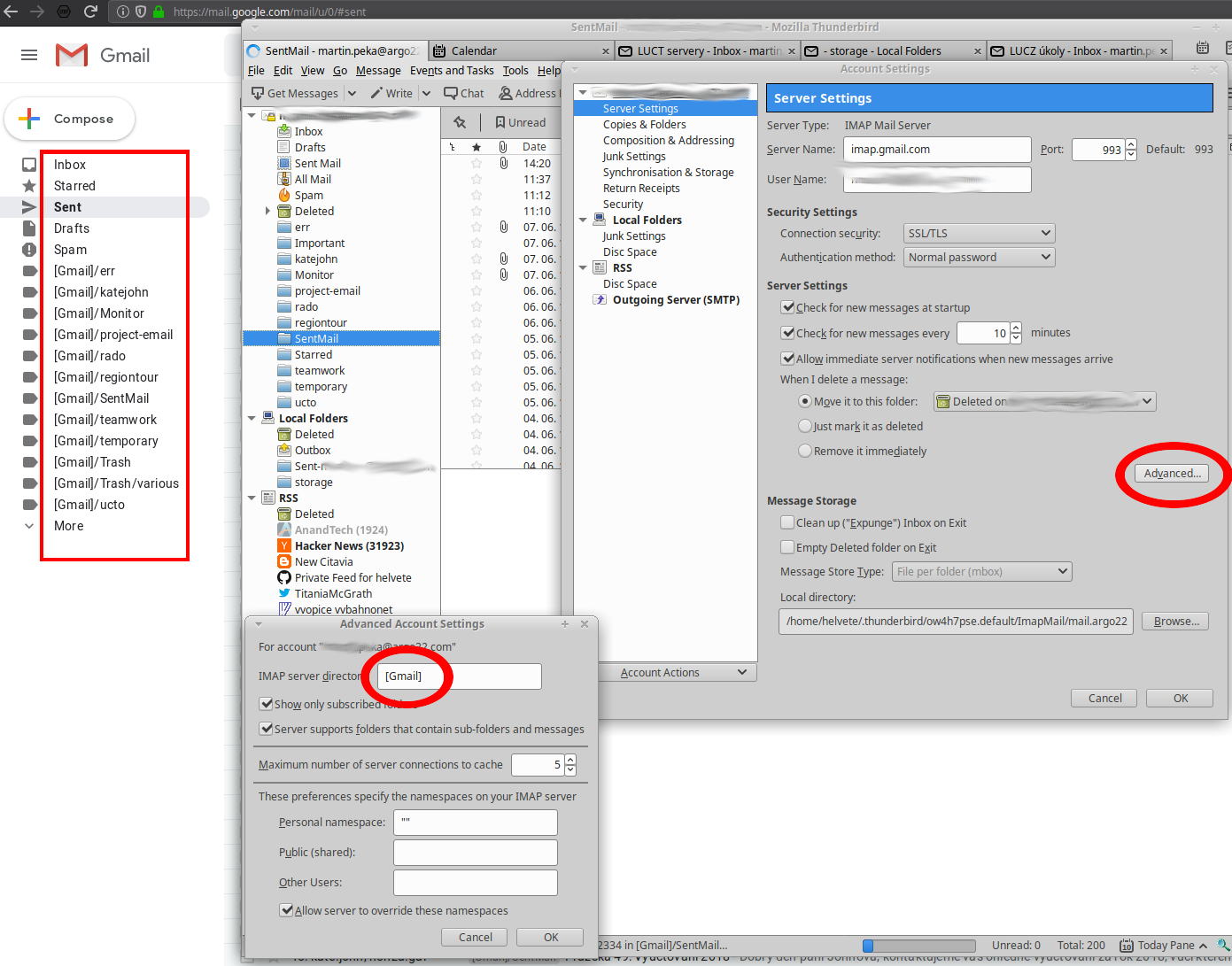
Task: Click the quick filter pin icon
Action: [x=460, y=122]
